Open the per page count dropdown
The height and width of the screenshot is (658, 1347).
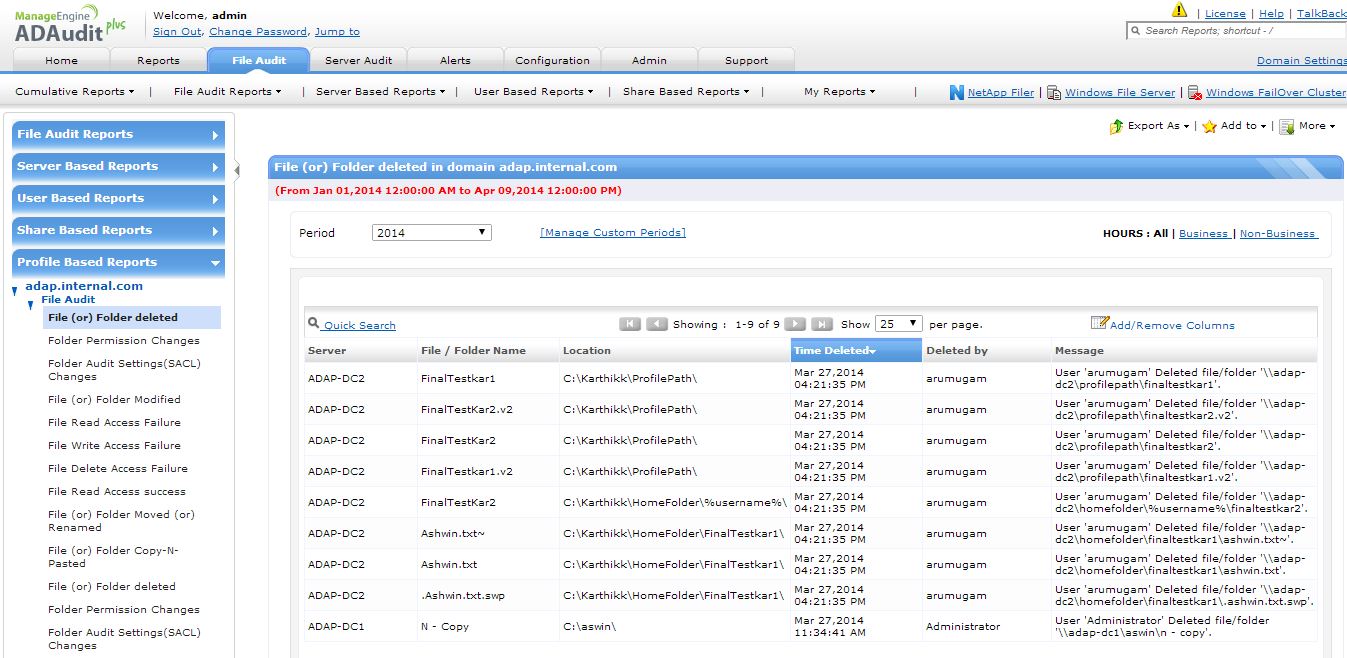898,324
